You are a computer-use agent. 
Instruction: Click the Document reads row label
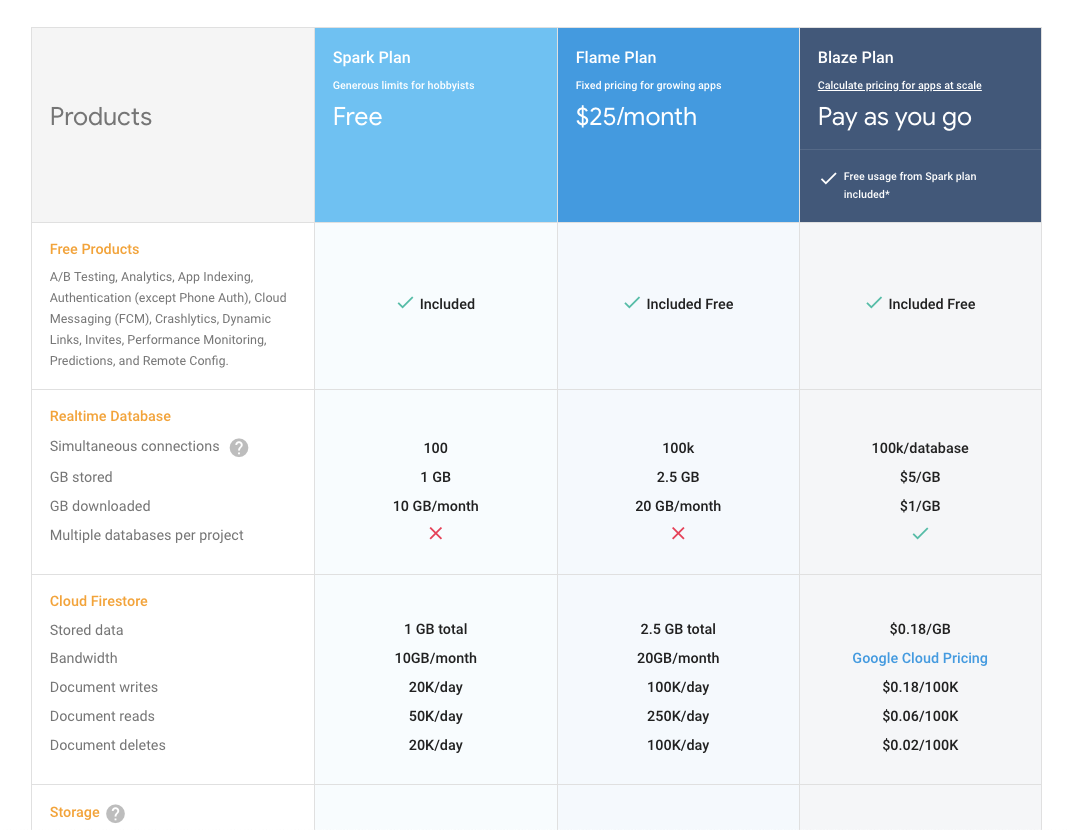(102, 716)
